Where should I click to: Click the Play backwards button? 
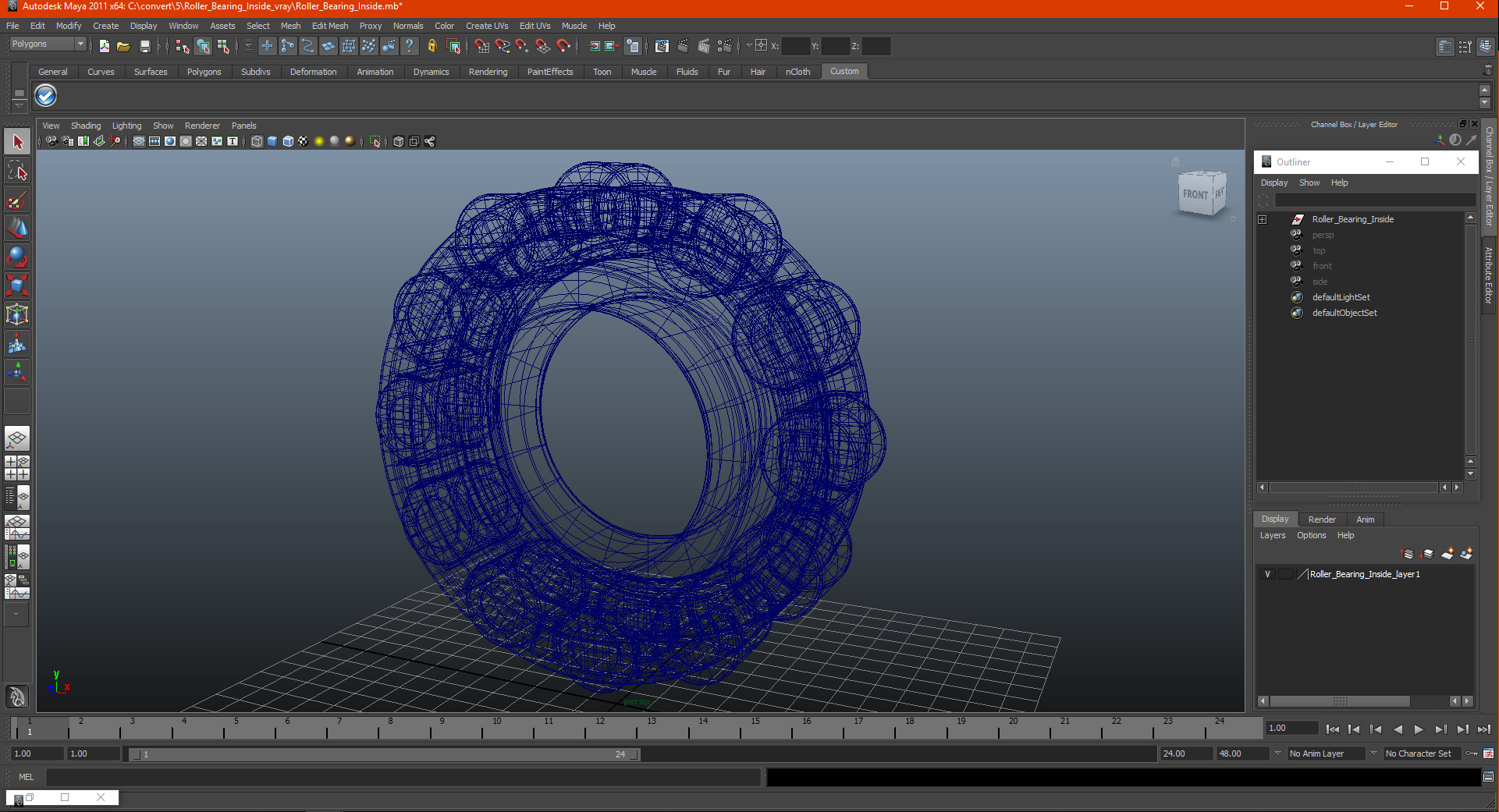click(1398, 729)
